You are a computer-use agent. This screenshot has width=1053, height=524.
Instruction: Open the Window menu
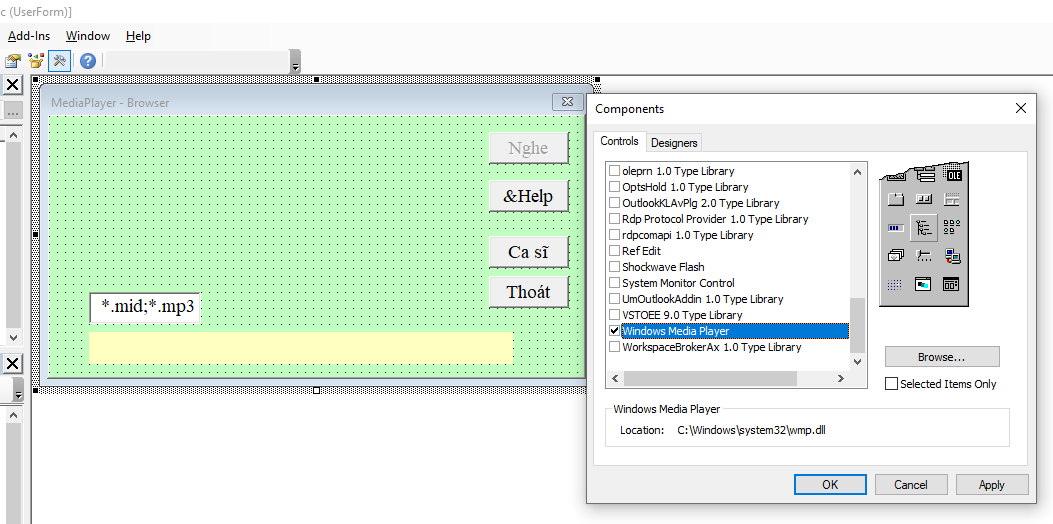point(88,36)
